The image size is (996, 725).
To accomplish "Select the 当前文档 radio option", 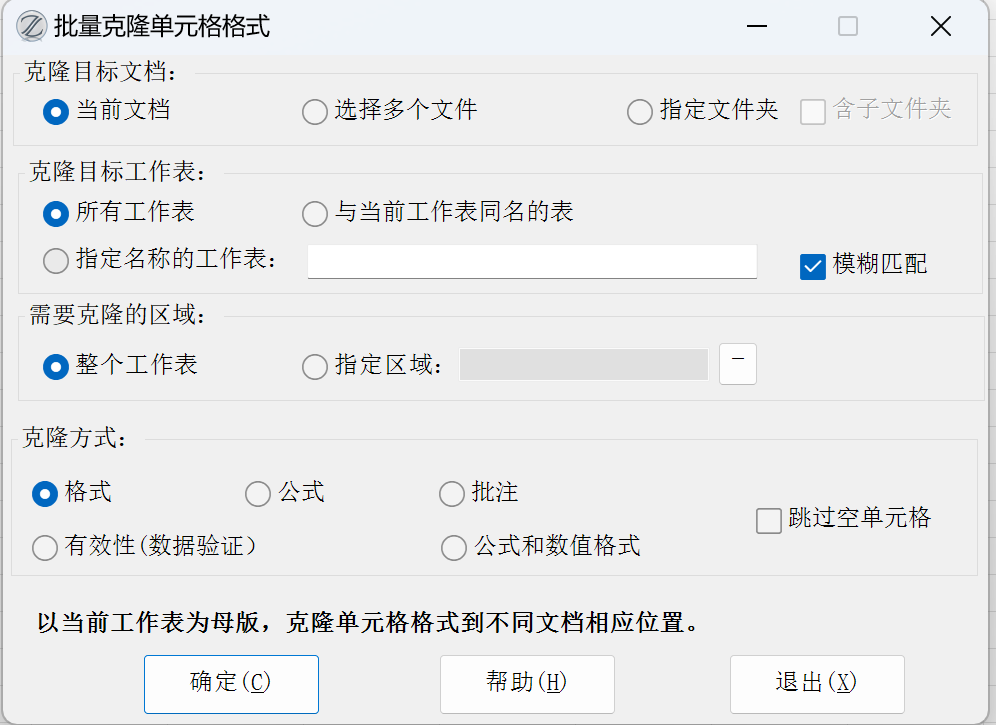I will click(x=56, y=111).
